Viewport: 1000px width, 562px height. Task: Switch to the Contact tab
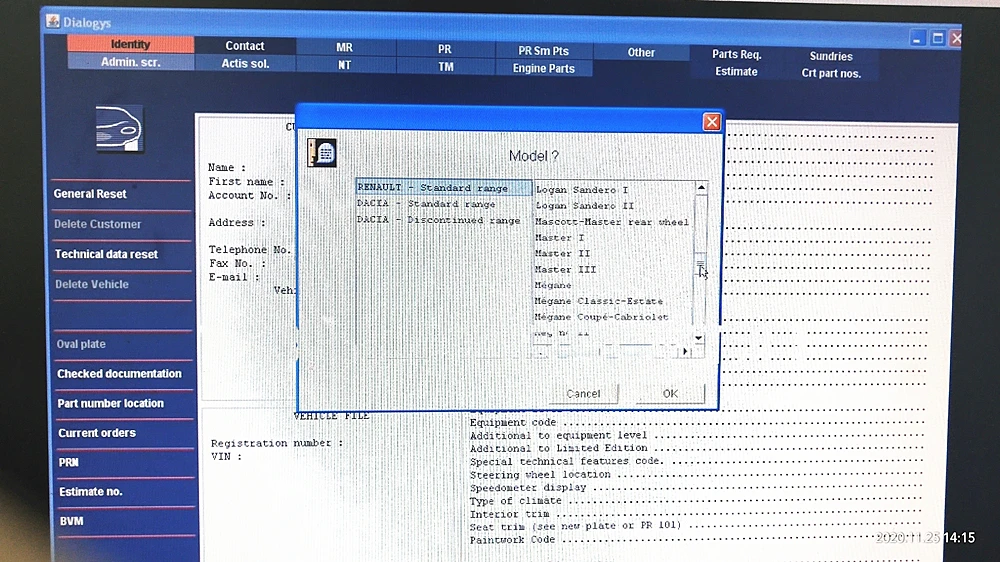point(245,46)
